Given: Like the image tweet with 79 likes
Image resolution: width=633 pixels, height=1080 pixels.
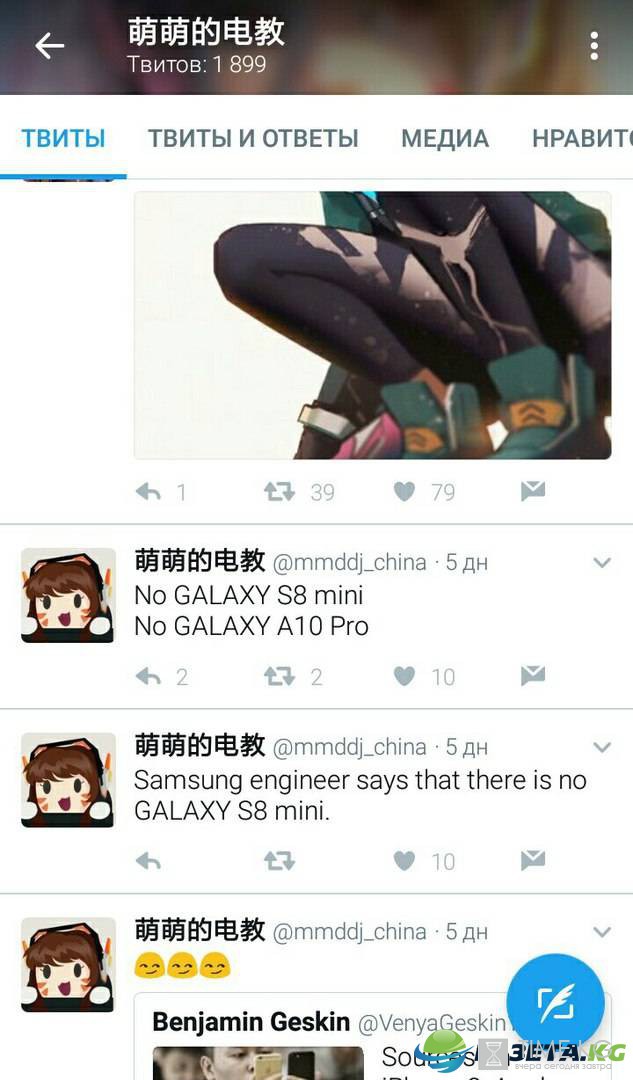Looking at the screenshot, I should click(x=404, y=491).
